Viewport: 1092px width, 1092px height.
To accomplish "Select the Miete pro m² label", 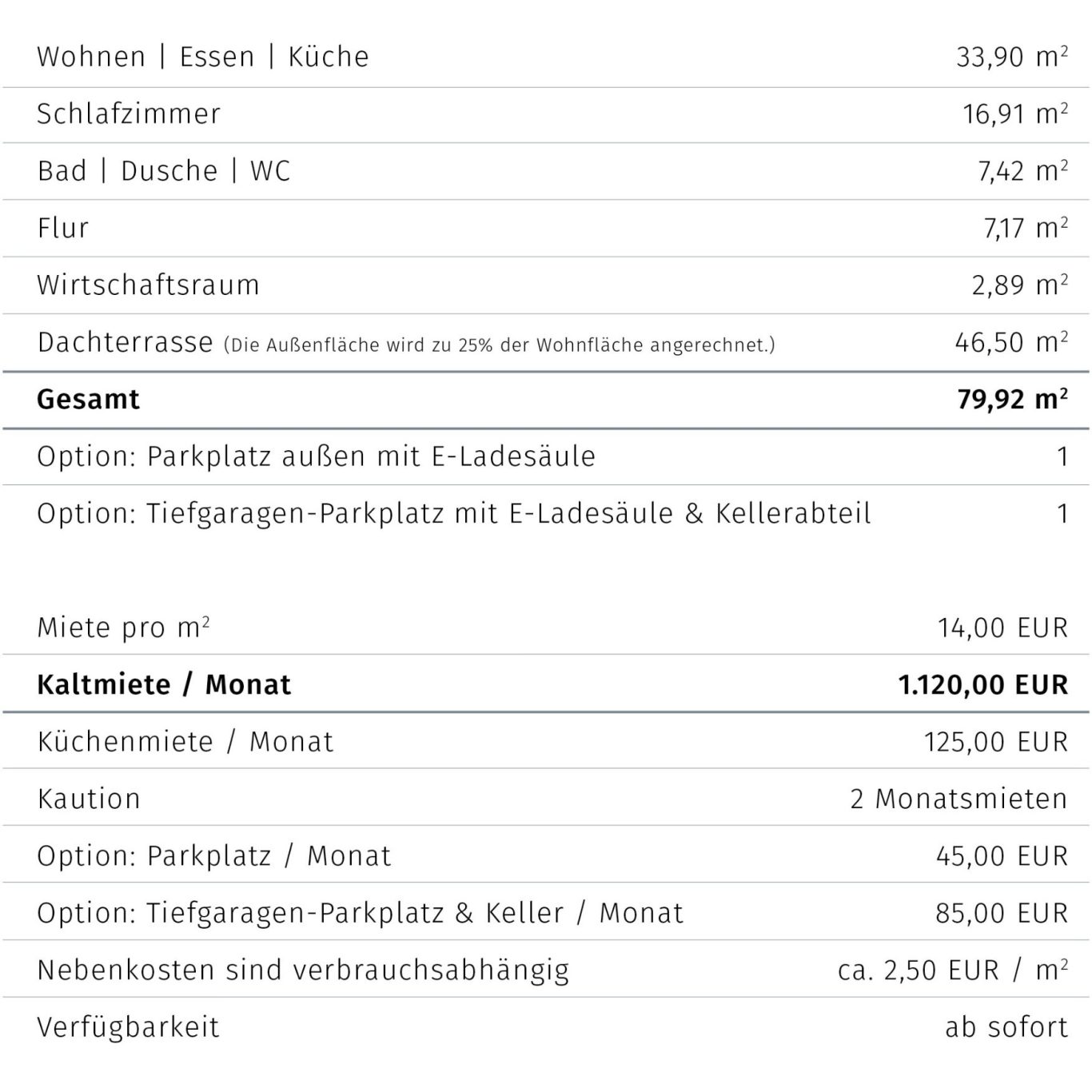I will pos(124,628).
